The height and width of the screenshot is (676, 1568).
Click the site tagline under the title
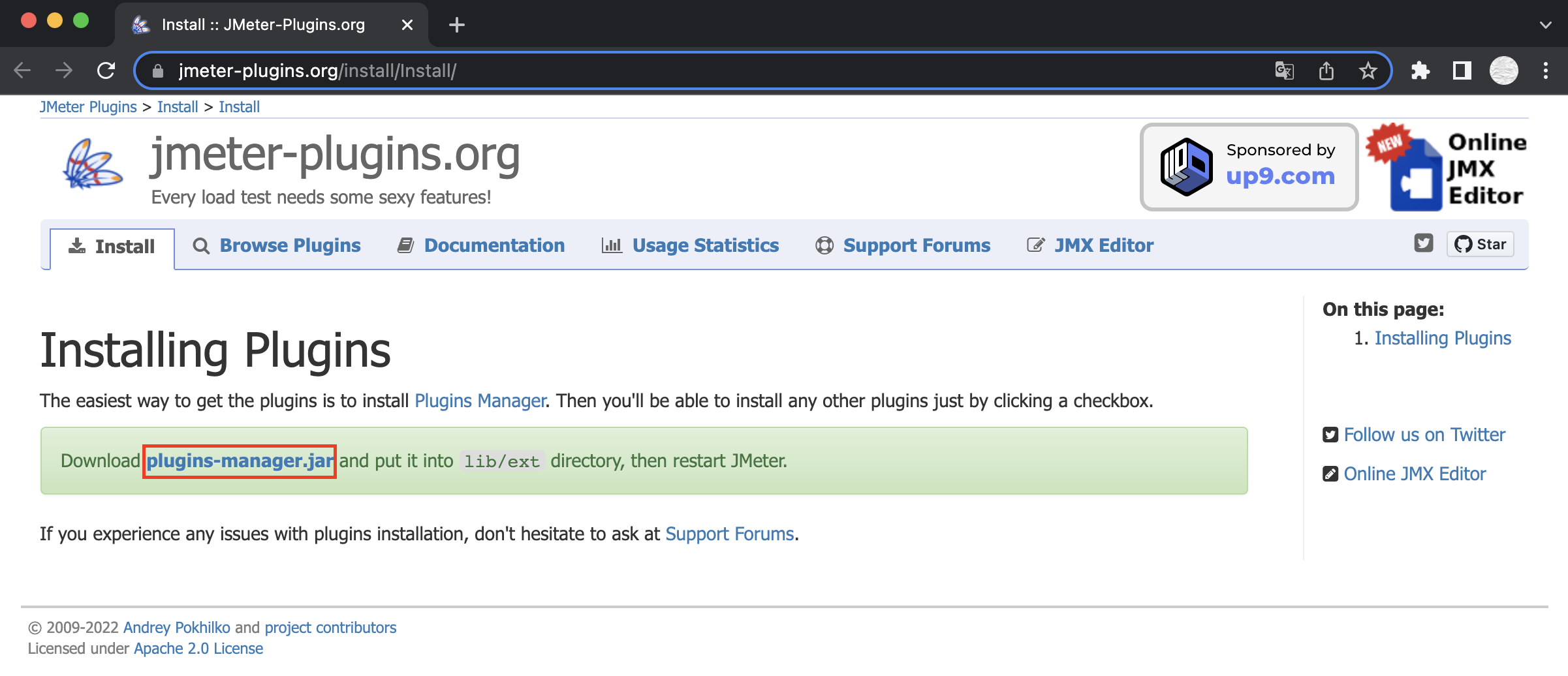pyautogui.click(x=321, y=197)
